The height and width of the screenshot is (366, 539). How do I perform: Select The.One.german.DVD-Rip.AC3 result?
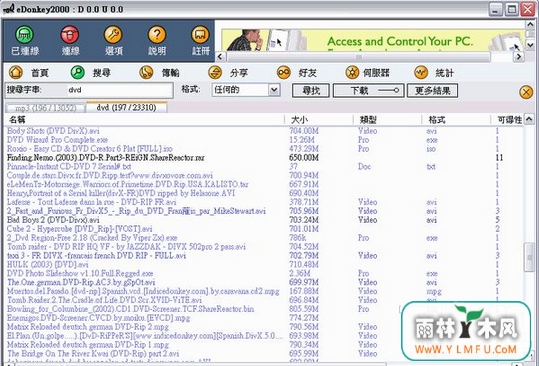(81, 282)
